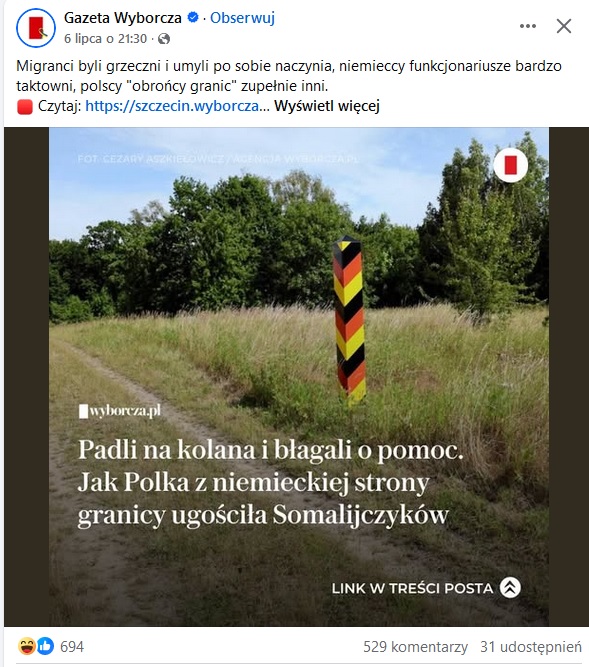
Task: Follow the page via Obserwuj
Action: pyautogui.click(x=242, y=18)
